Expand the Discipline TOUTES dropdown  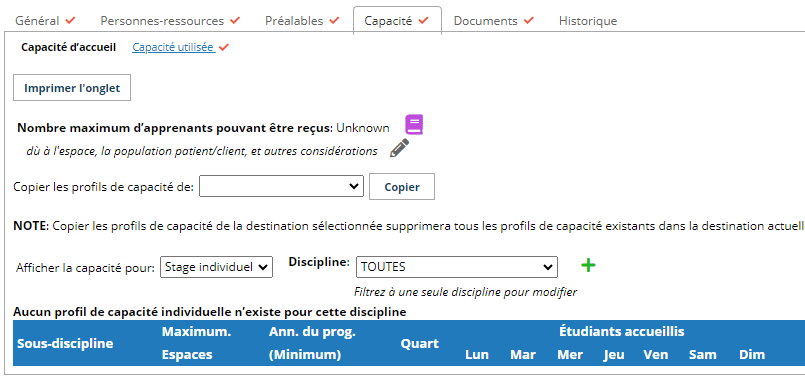click(456, 267)
